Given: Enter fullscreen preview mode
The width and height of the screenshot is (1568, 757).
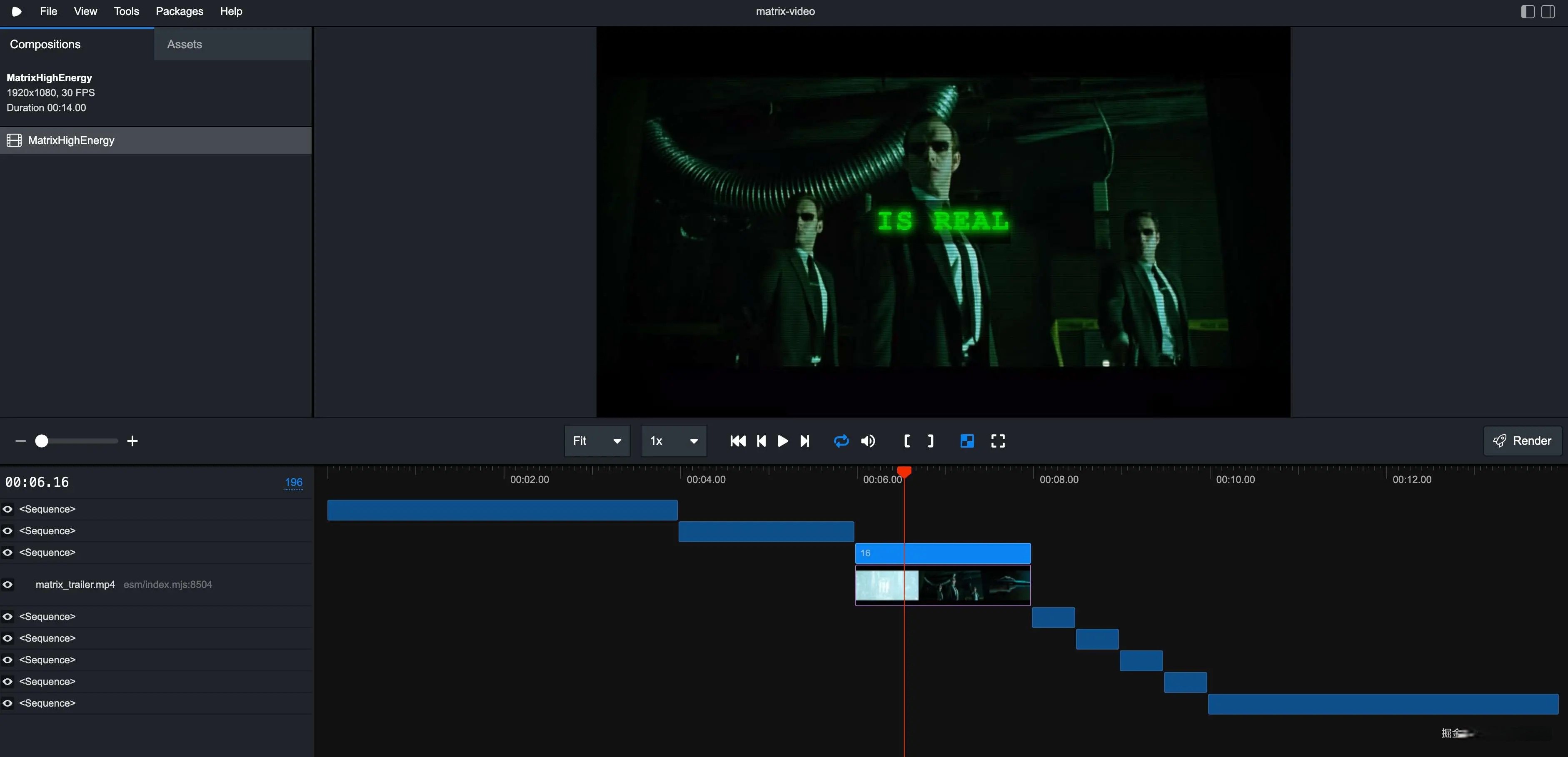Looking at the screenshot, I should (998, 441).
